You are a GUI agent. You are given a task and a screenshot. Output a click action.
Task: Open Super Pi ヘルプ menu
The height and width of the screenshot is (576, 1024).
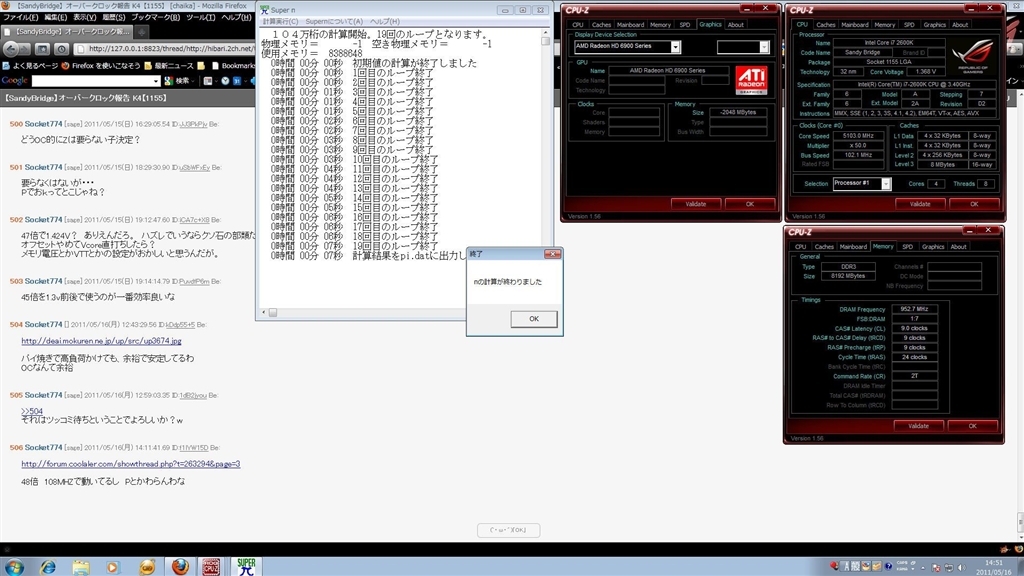385,22
